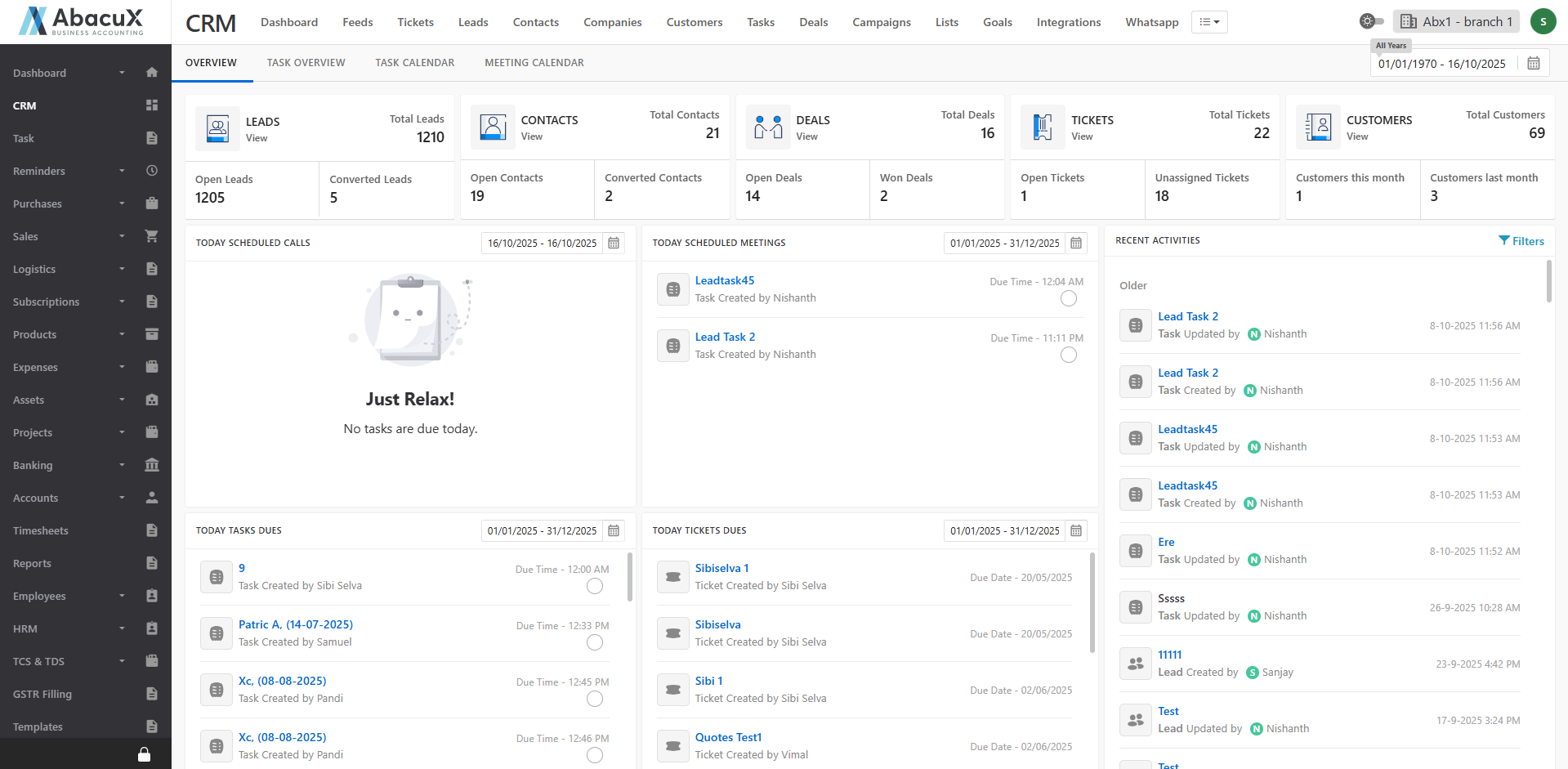
Task: Click the Recent Activities scrollbar
Action: [1548, 282]
